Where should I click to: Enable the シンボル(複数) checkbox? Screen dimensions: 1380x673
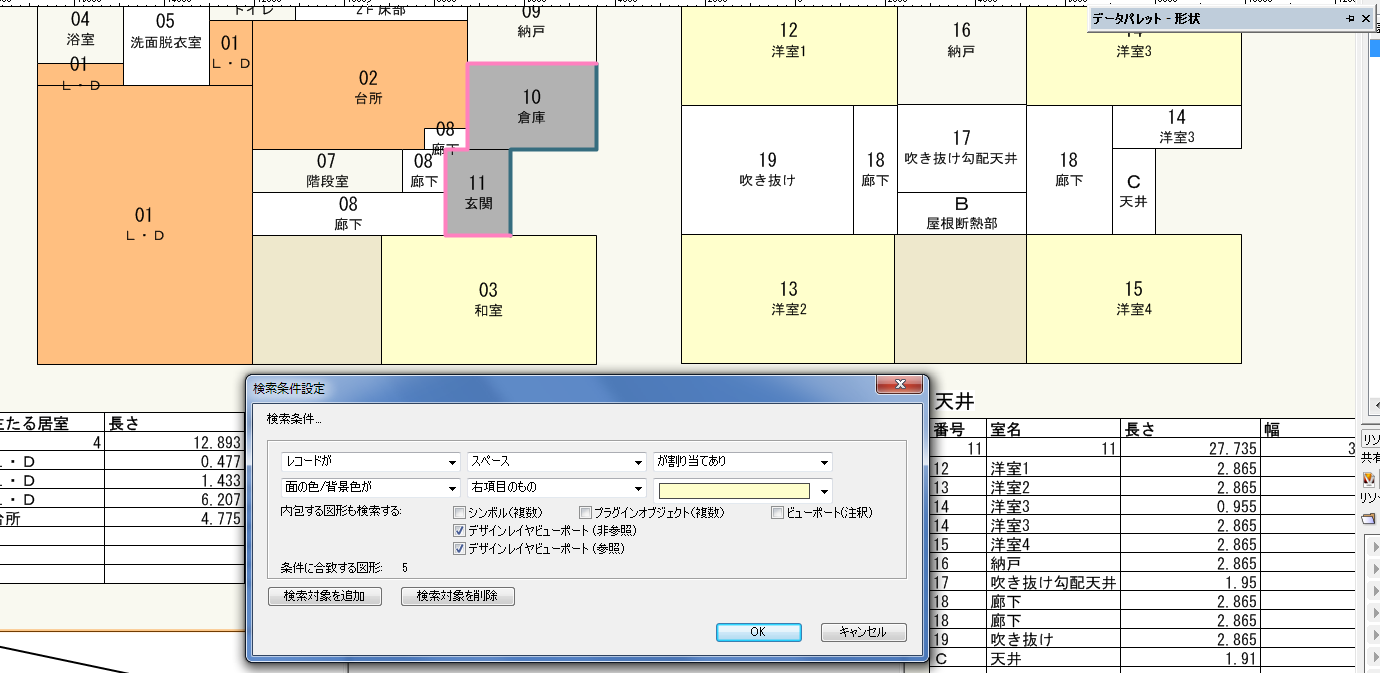coord(460,513)
